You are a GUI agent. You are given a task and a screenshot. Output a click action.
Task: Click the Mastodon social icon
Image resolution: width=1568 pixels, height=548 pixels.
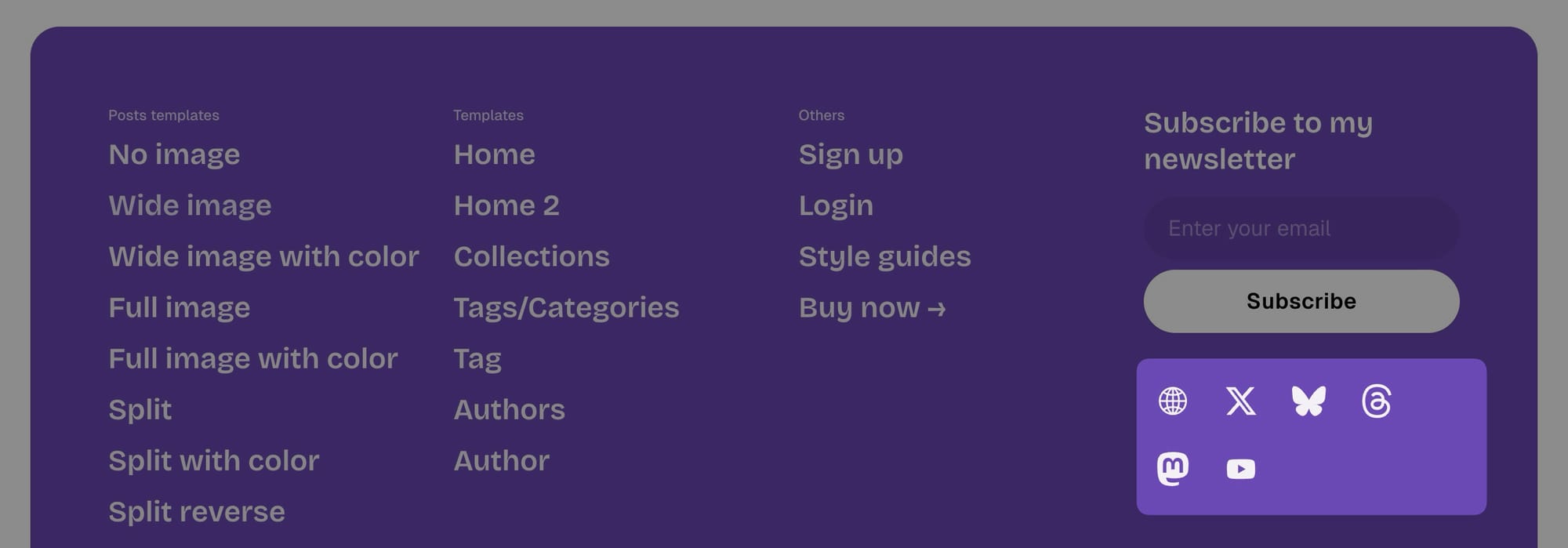coord(1172,469)
